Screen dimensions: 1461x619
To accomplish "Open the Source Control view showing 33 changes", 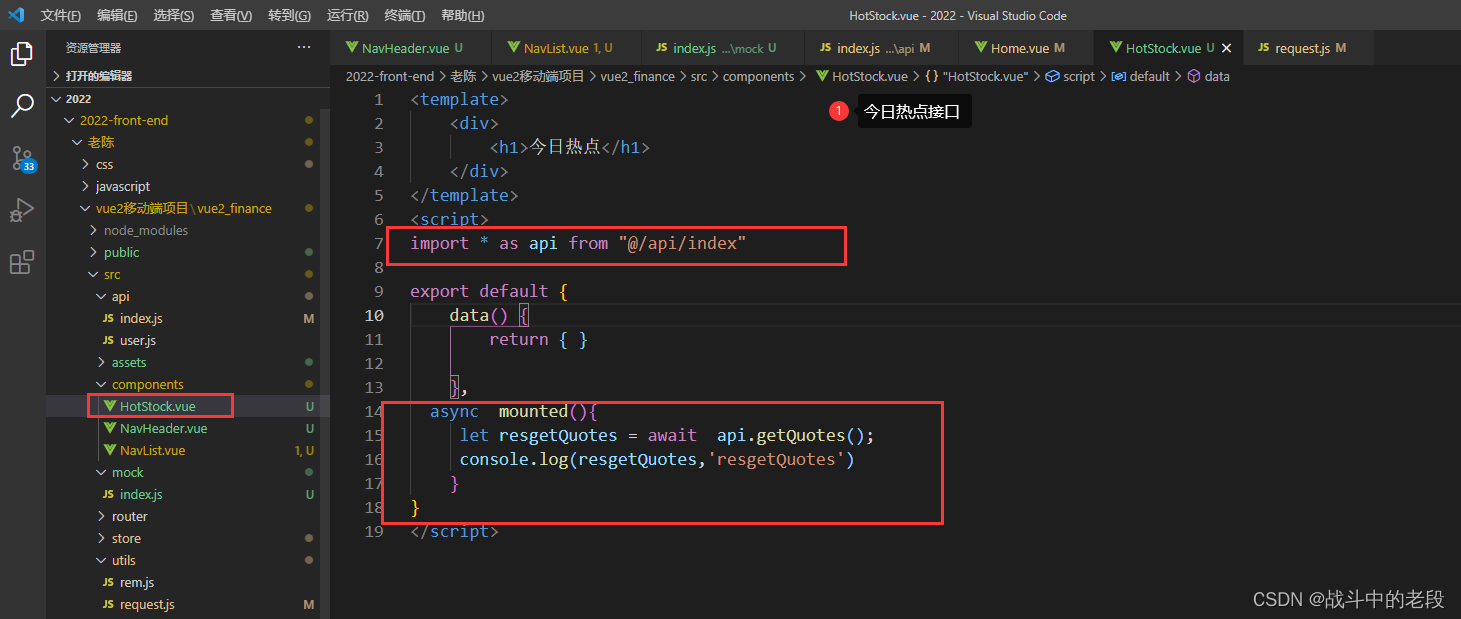I will tap(22, 158).
